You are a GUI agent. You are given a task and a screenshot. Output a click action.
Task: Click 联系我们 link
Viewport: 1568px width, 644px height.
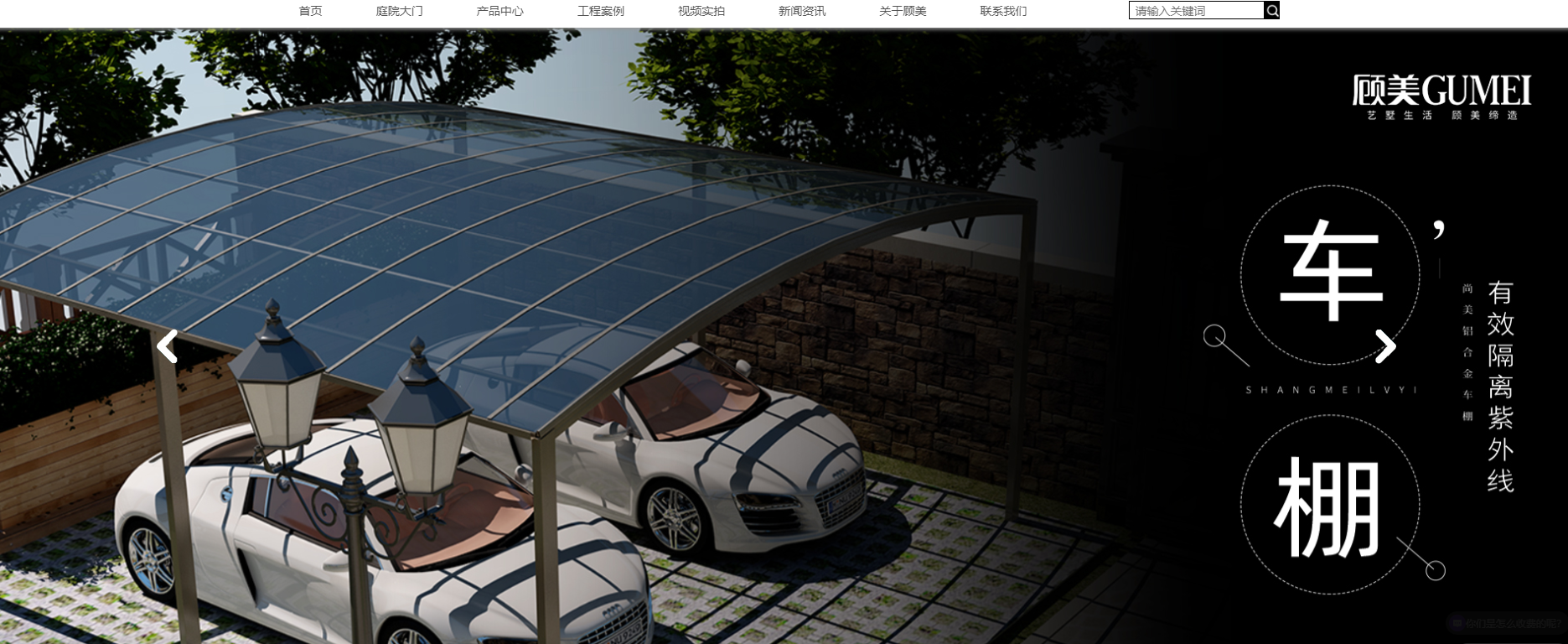tap(1003, 11)
